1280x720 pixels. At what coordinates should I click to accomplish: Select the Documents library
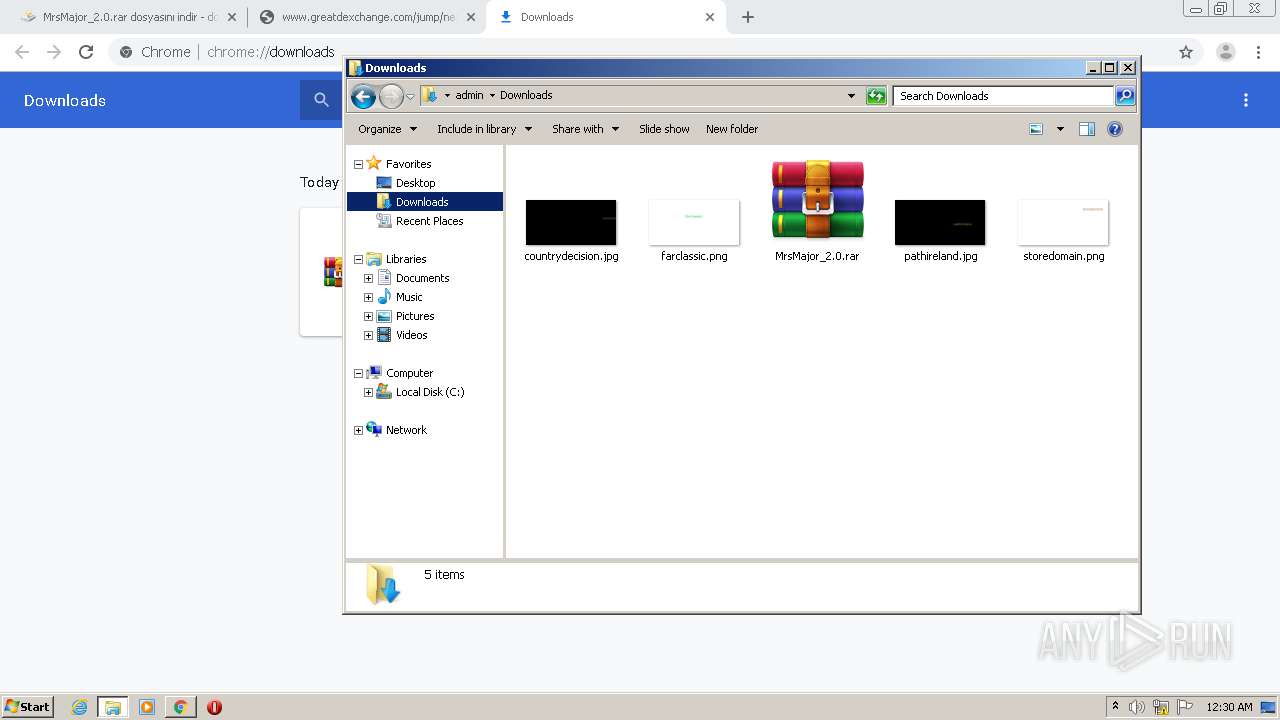coord(422,278)
